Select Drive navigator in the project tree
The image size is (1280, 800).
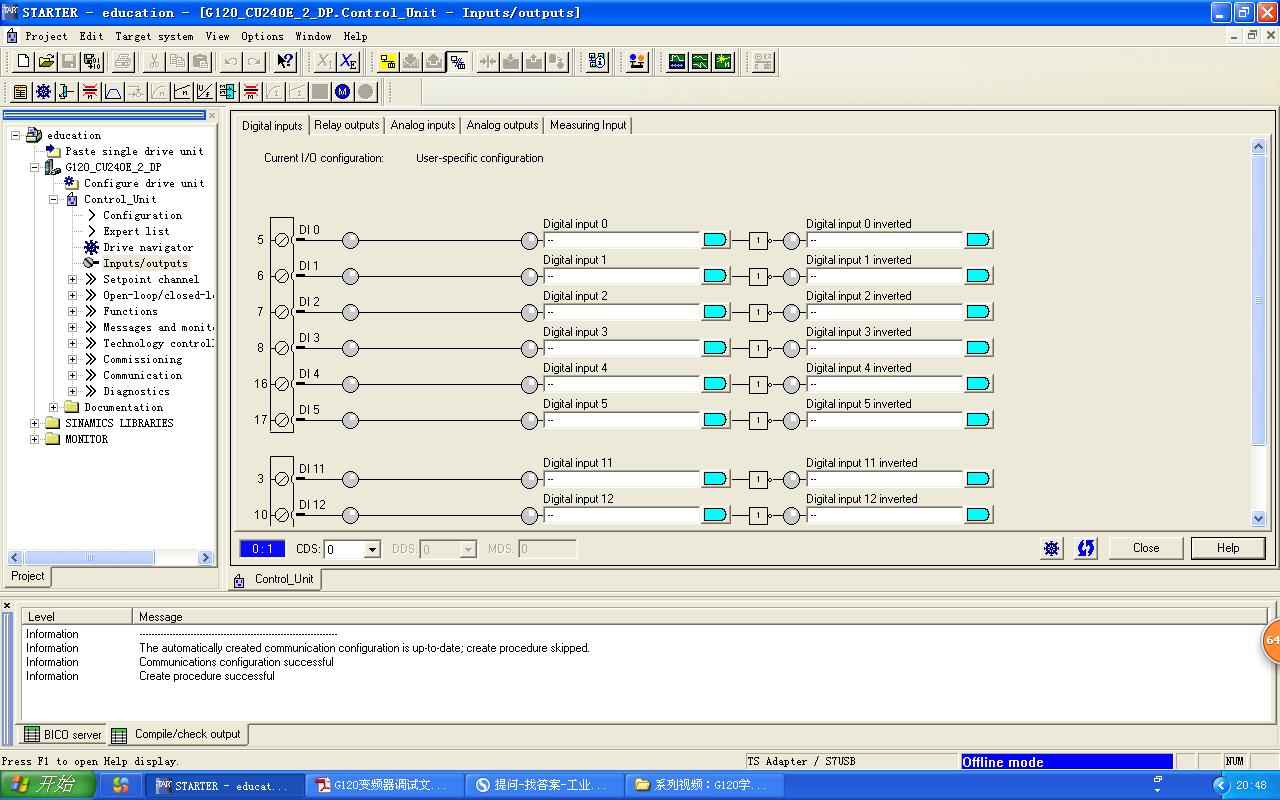point(148,247)
